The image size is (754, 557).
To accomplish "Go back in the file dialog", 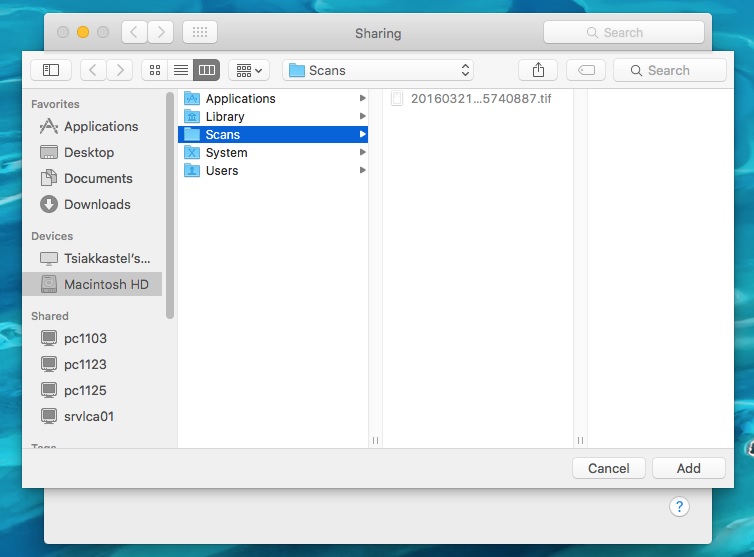I will [93, 70].
